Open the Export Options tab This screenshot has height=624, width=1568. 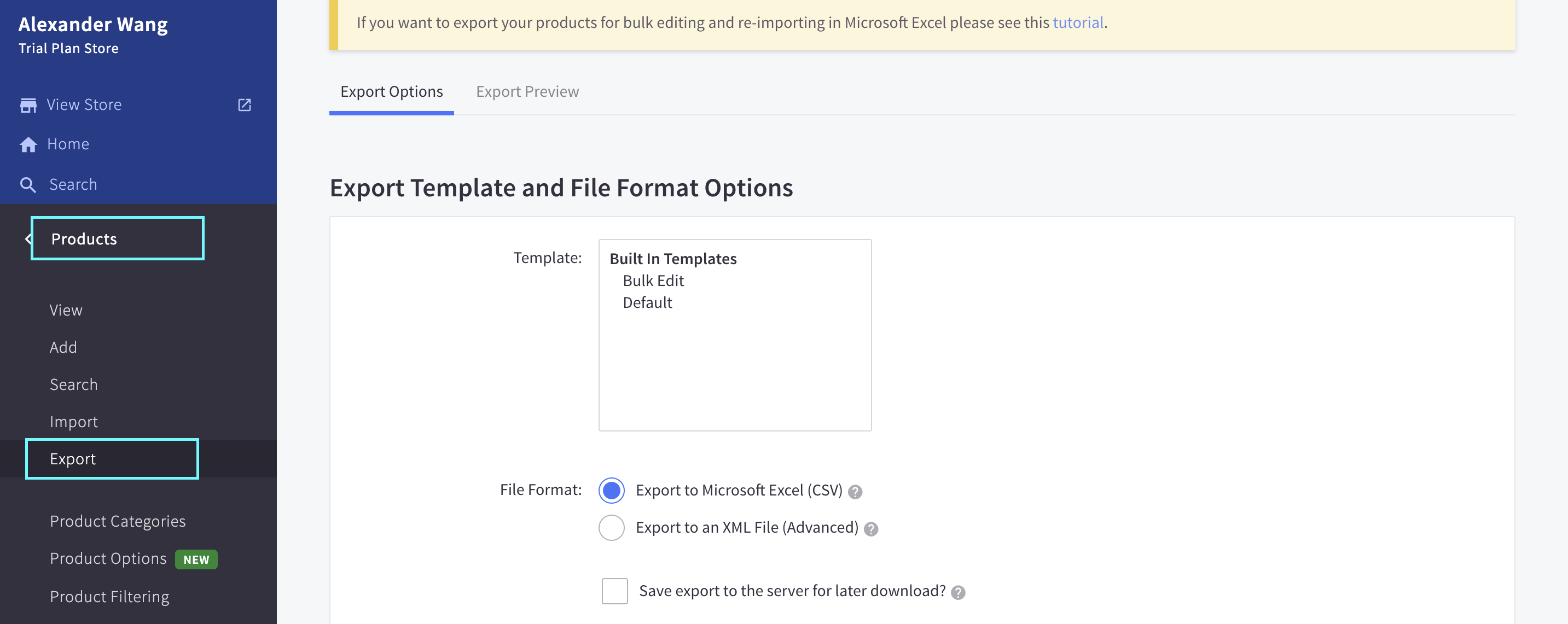[x=391, y=92]
